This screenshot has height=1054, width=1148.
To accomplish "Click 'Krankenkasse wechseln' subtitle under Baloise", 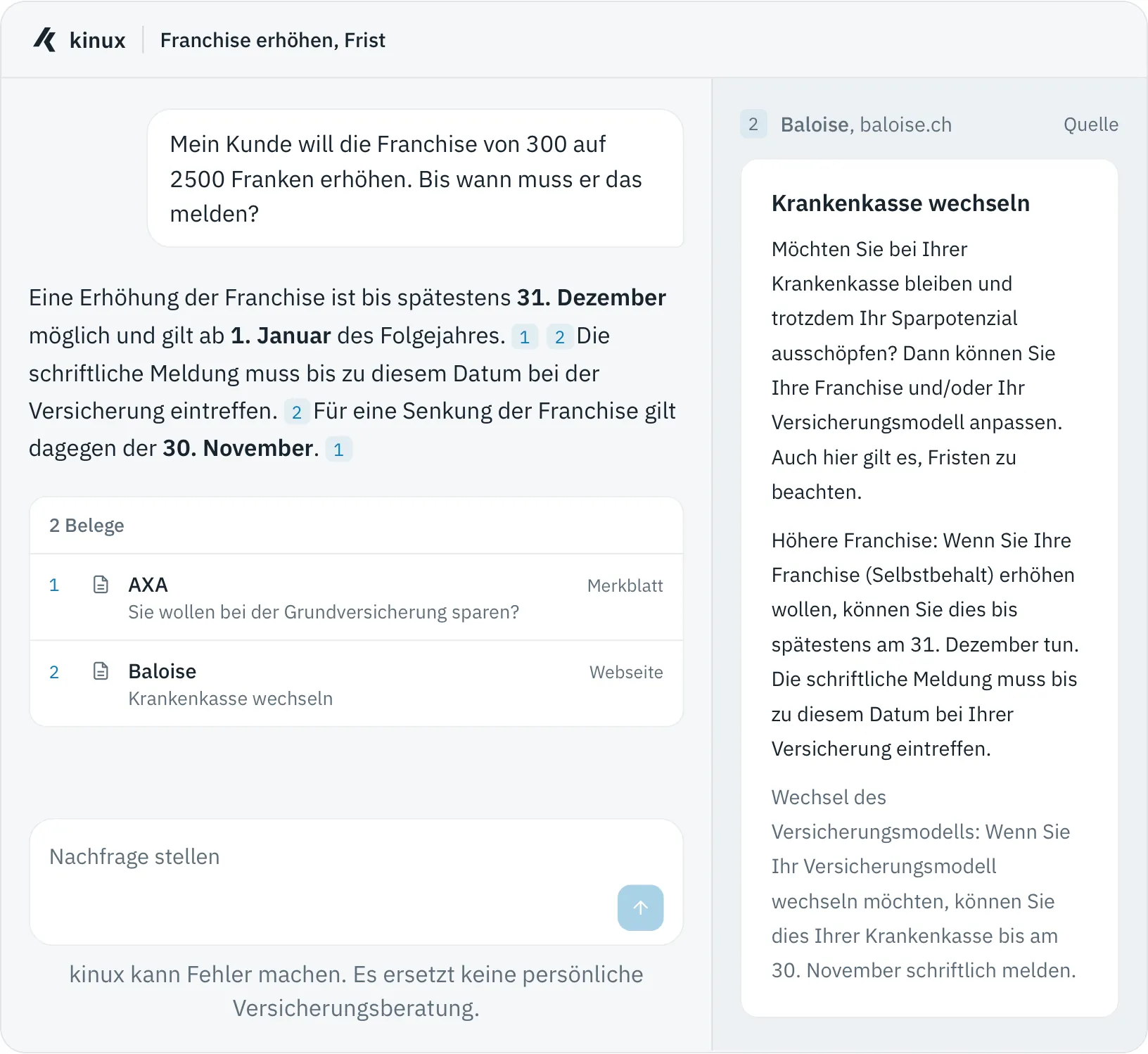I will point(230,699).
